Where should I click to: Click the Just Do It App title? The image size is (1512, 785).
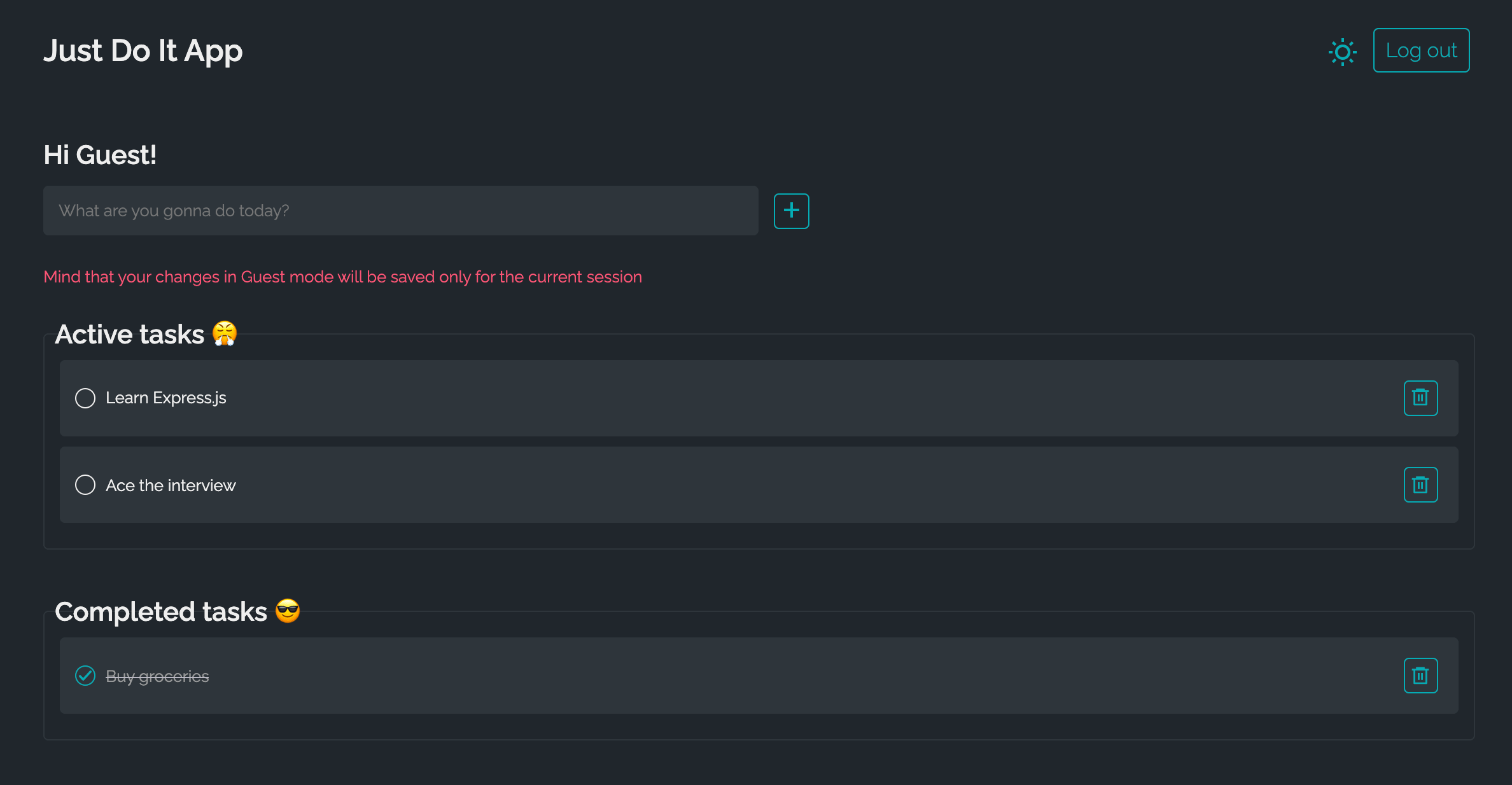[x=143, y=51]
